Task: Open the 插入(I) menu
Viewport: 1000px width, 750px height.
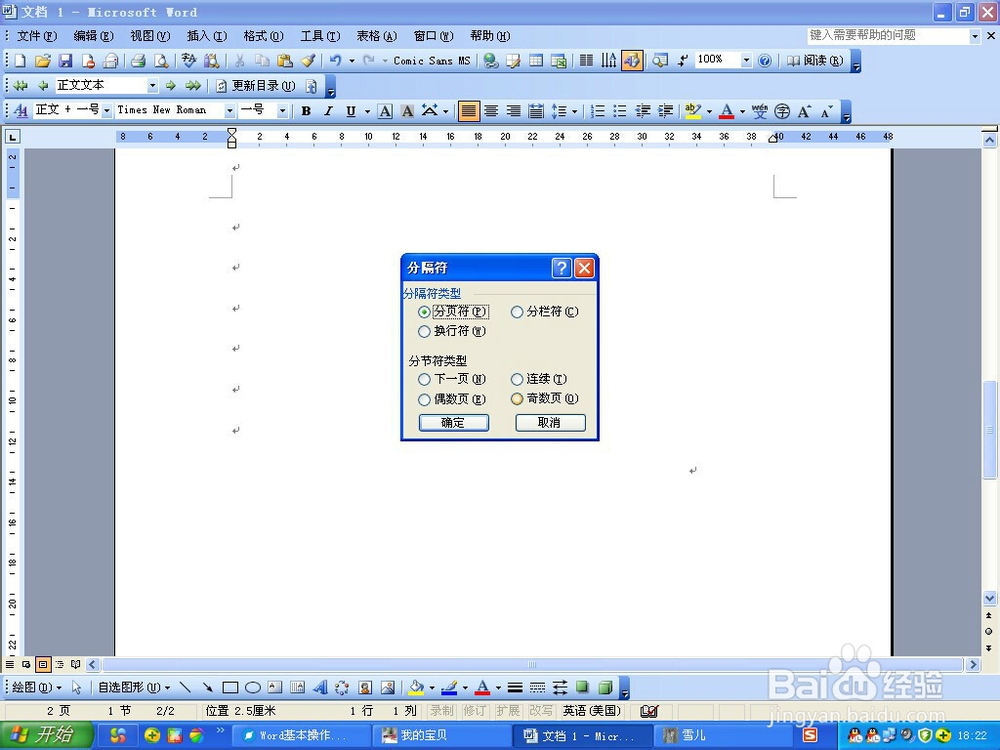Action: click(207, 36)
